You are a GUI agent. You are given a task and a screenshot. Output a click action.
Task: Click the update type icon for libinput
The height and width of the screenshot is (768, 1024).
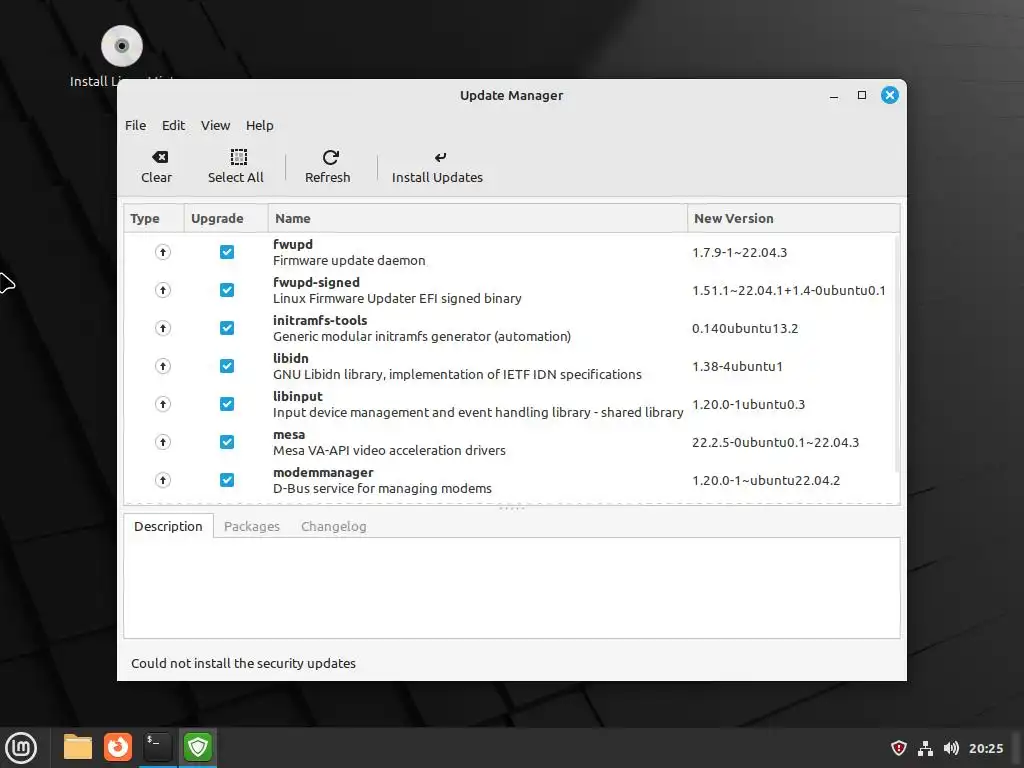(163, 404)
